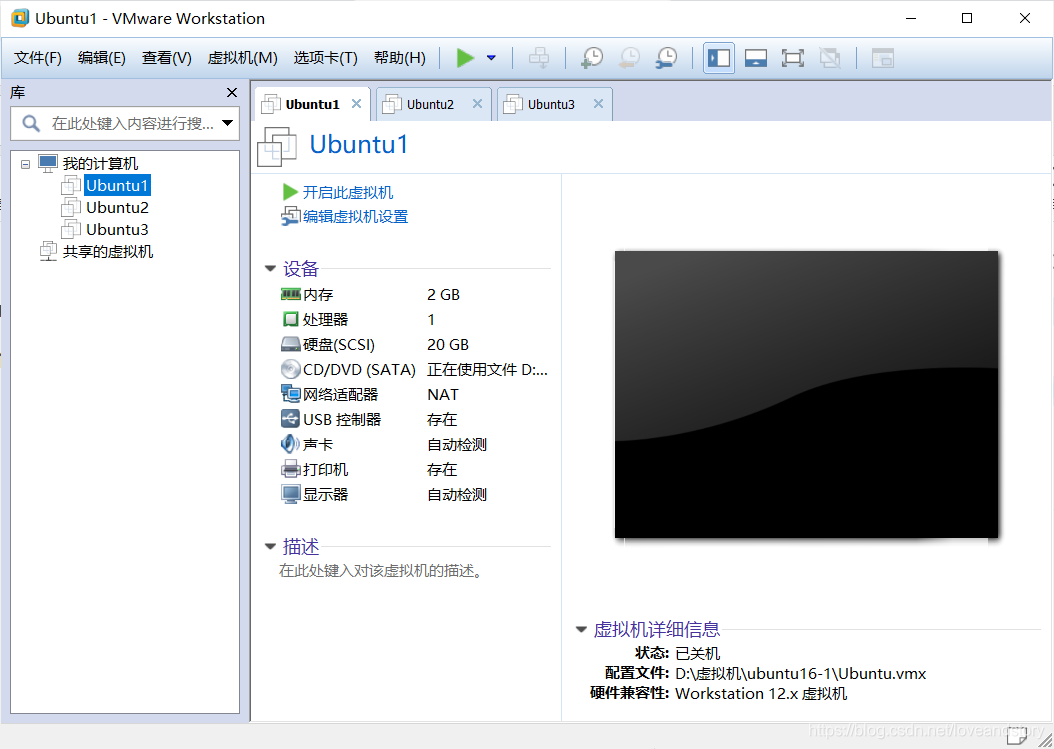Click 编辑虚拟机设置 link
This screenshot has height=749, width=1054.
pos(356,216)
